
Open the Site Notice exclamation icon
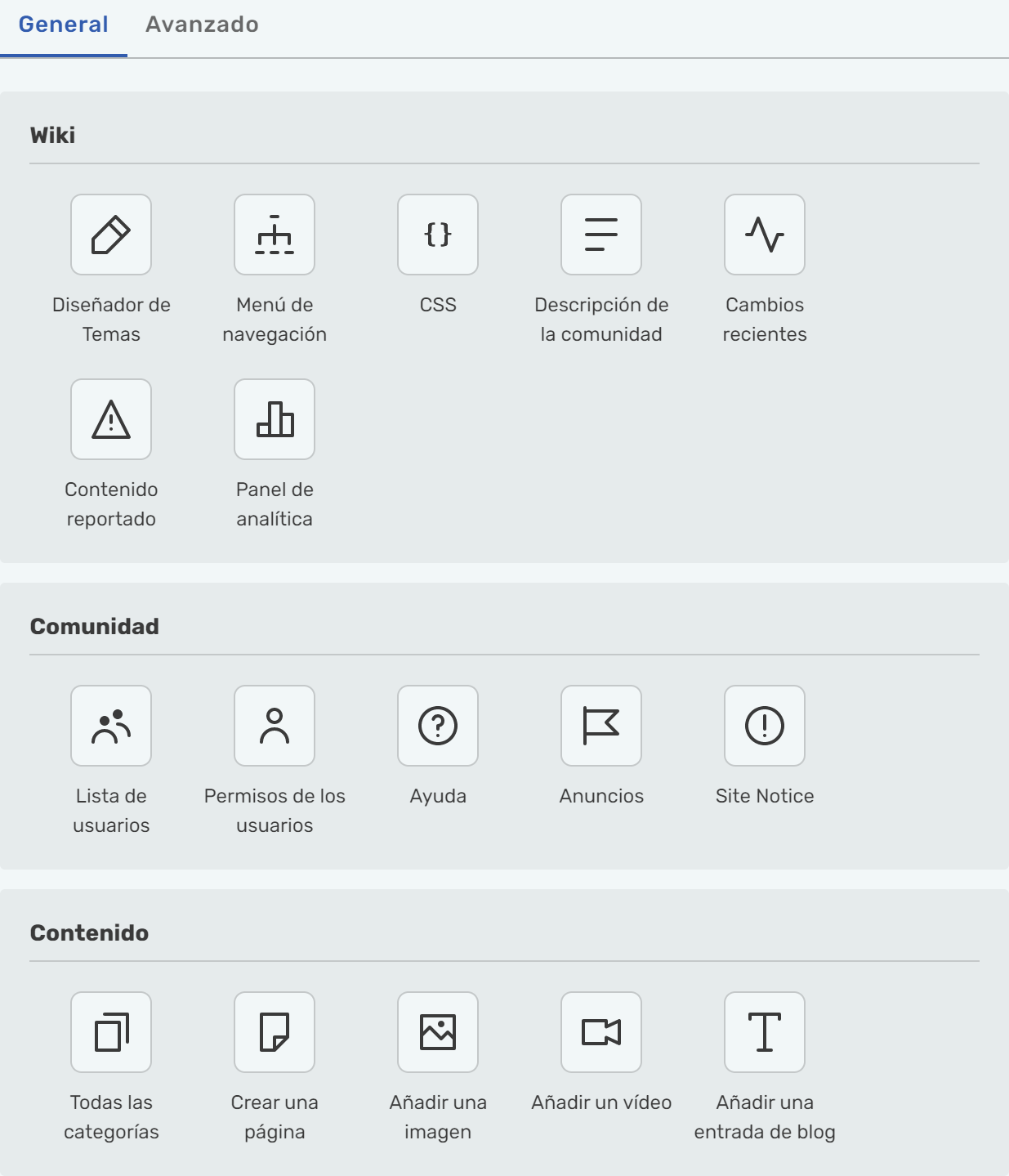[765, 726]
